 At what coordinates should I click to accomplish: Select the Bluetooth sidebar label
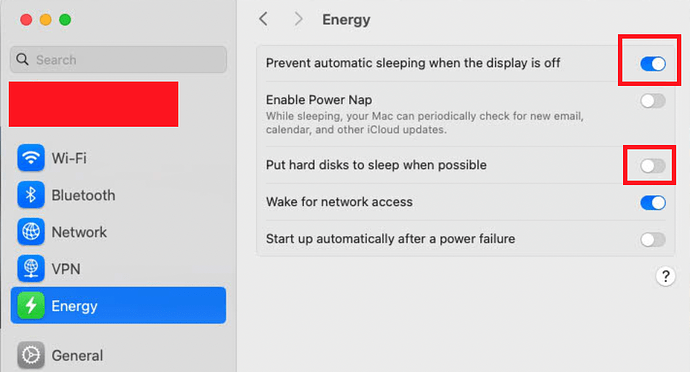[x=84, y=195]
